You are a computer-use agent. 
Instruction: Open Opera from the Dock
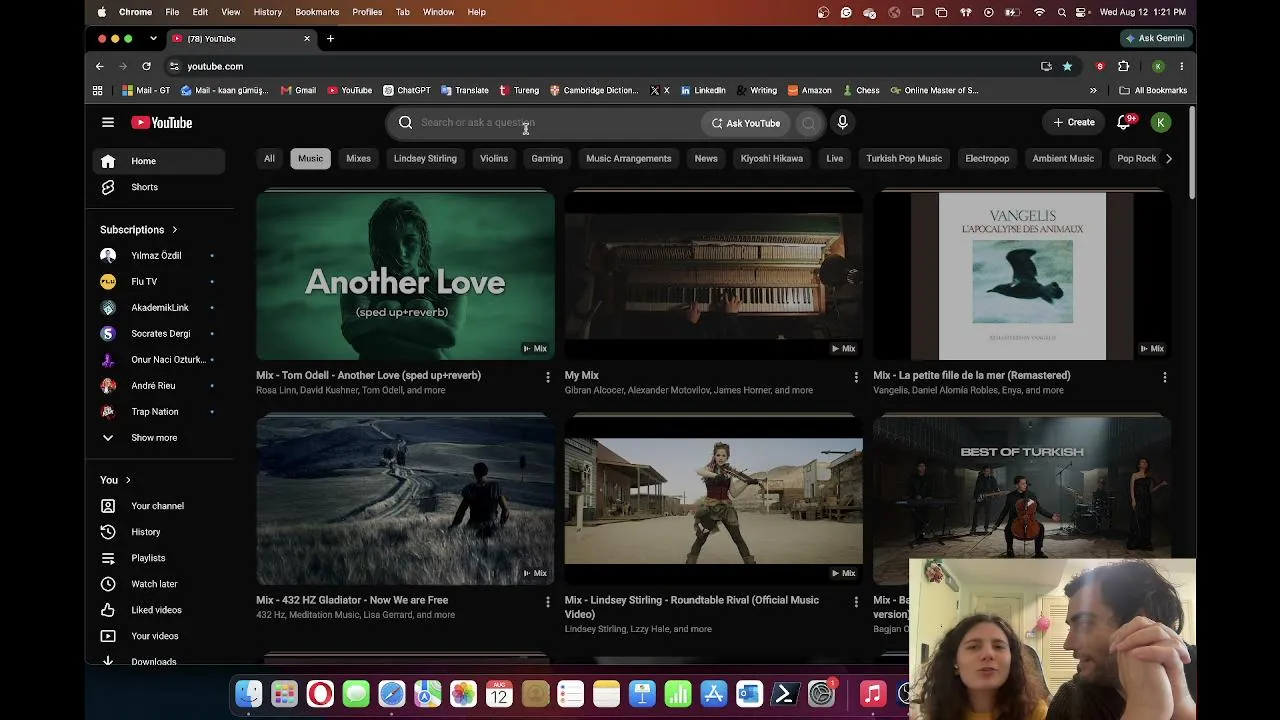[320, 693]
